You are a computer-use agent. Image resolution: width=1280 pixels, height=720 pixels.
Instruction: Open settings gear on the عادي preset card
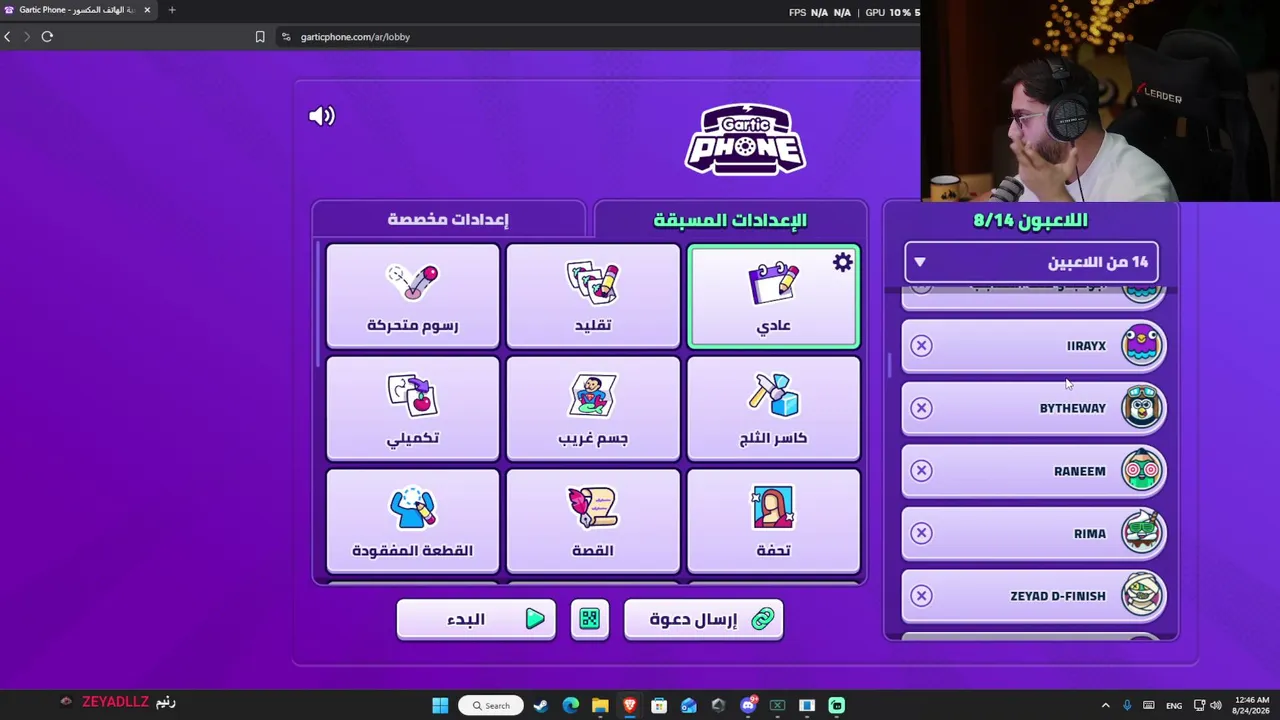(x=843, y=263)
